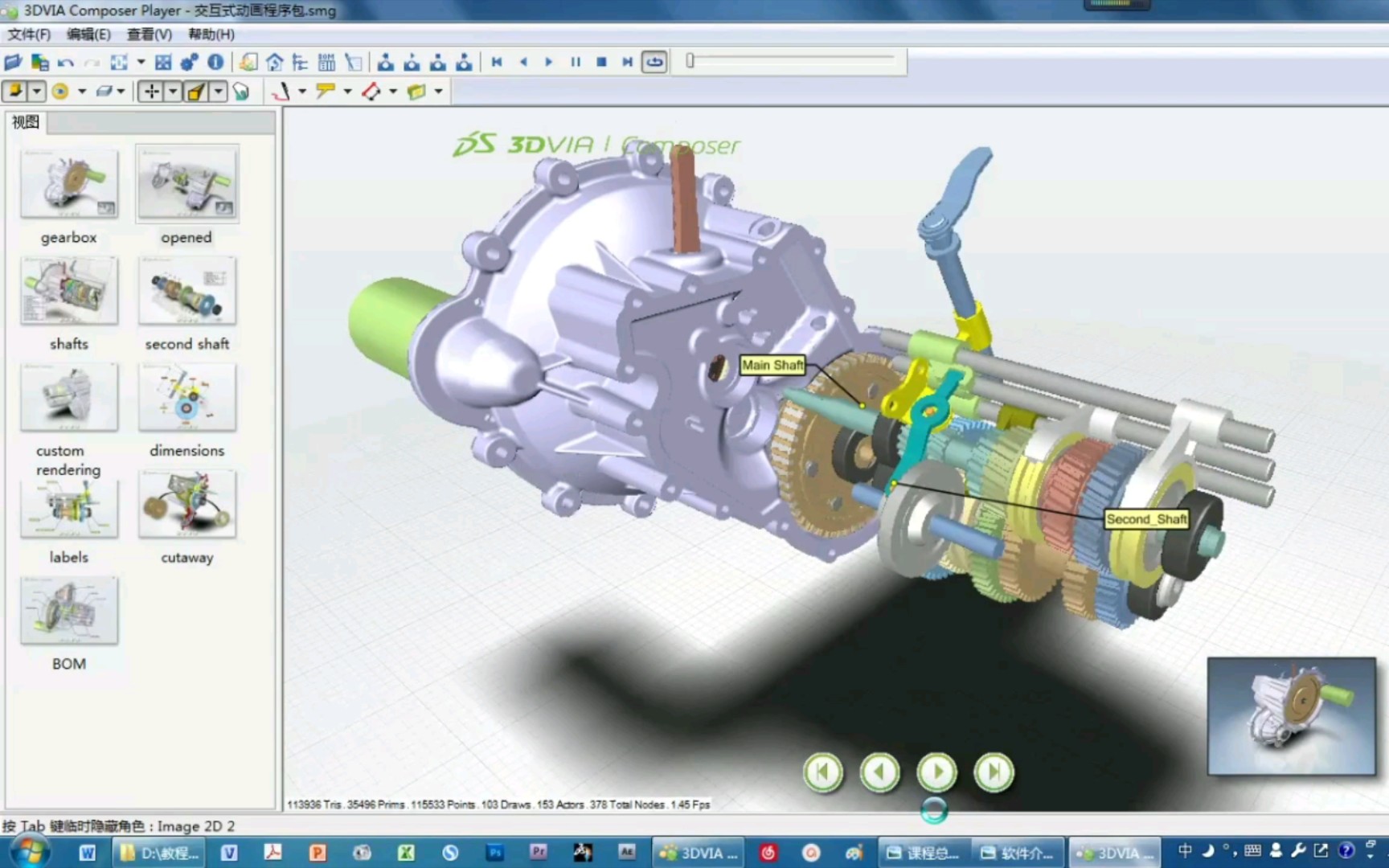Expand the ground plane dropdown arrow
1389x868 pixels.
click(x=121, y=92)
